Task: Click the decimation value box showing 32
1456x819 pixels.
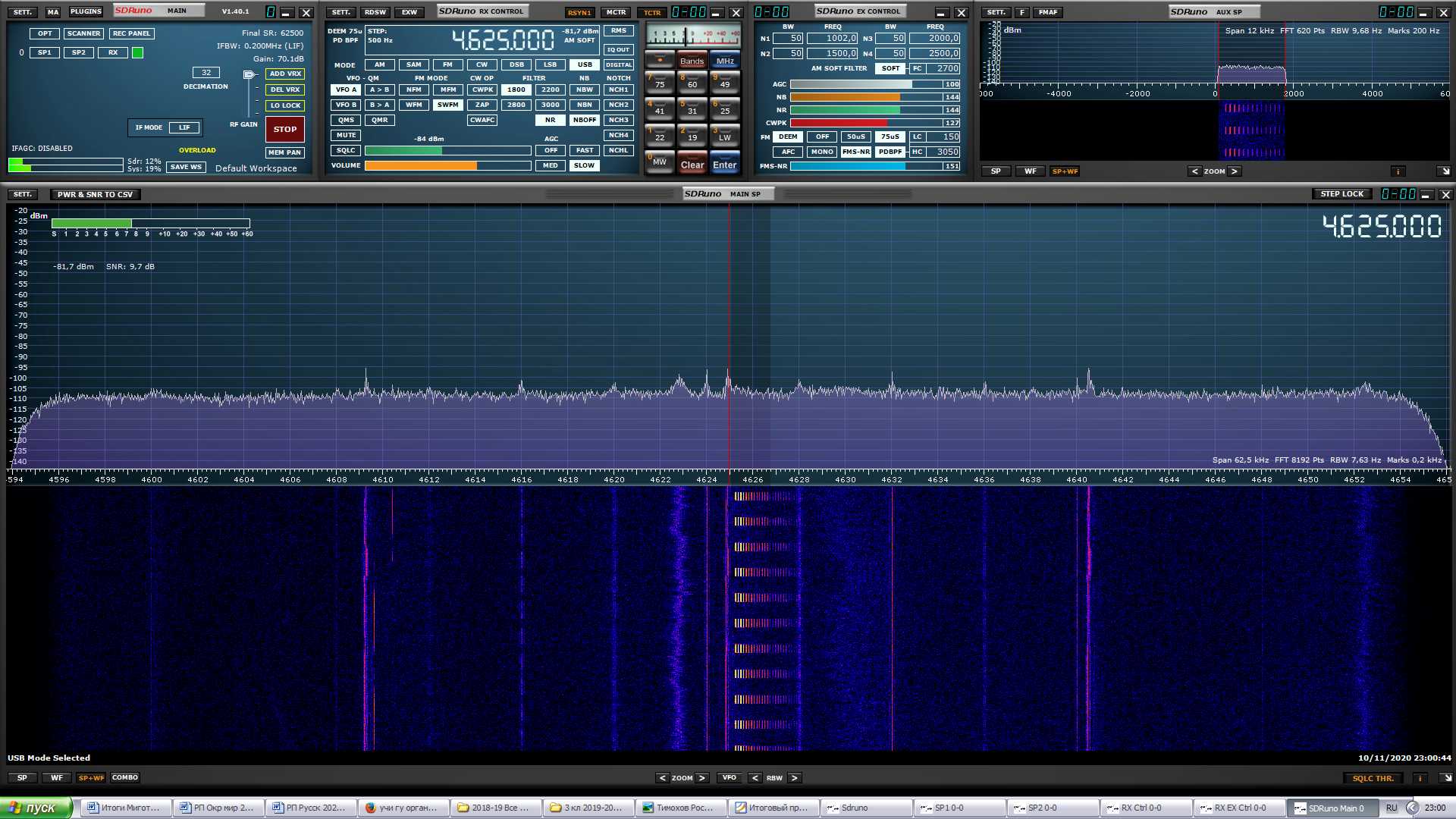Action: pos(206,73)
